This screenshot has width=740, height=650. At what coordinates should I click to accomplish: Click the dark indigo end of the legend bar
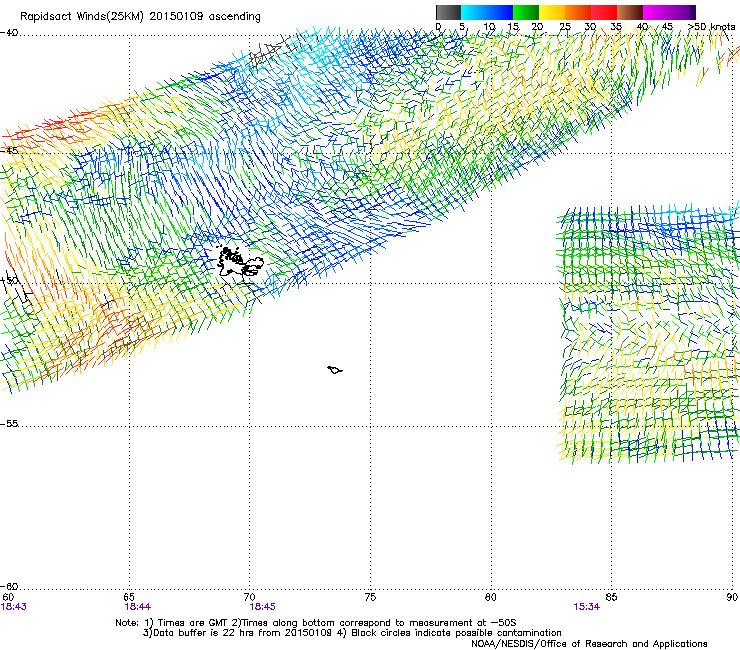click(691, 12)
